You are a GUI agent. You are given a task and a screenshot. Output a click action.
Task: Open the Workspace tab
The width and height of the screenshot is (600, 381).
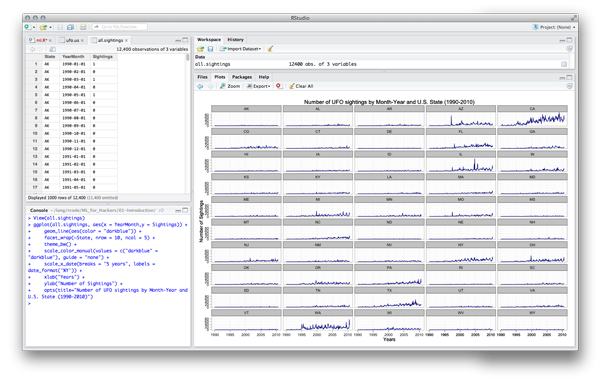click(209, 39)
